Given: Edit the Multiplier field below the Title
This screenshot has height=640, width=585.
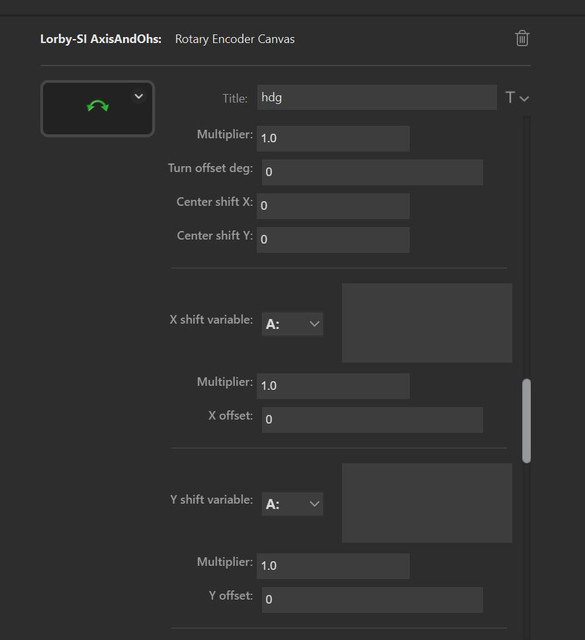Looking at the screenshot, I should (333, 138).
